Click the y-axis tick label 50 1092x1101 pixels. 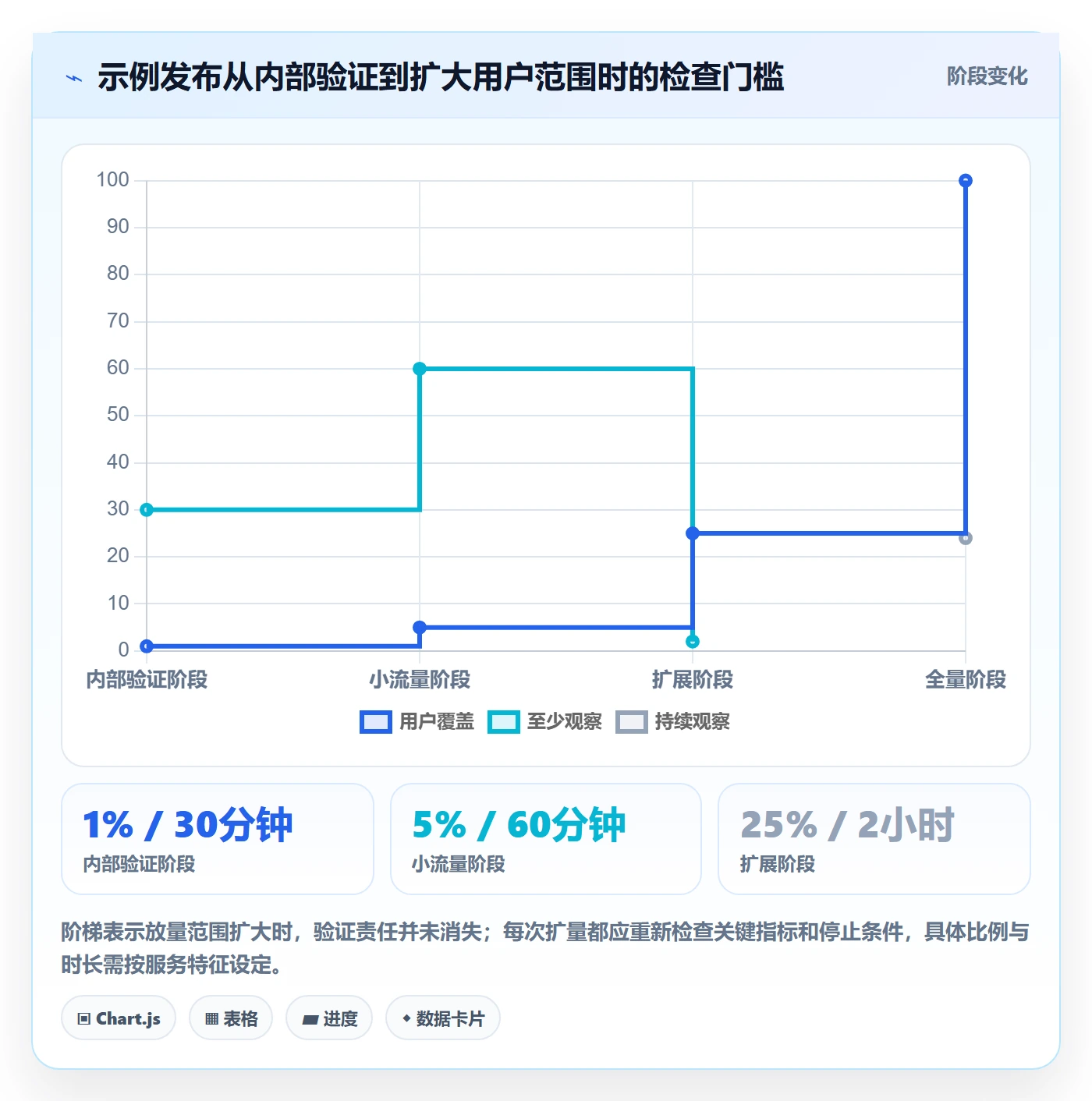(118, 415)
